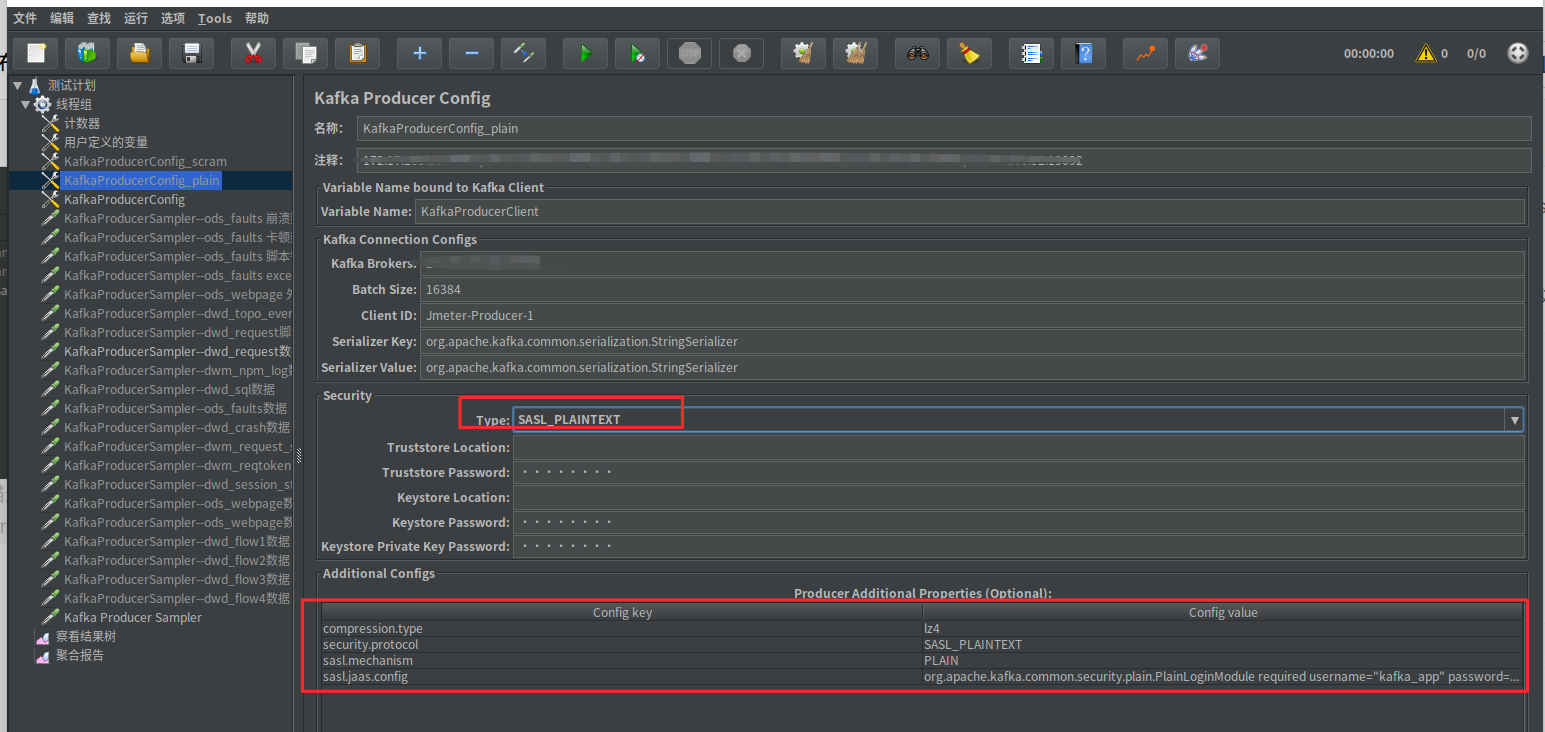Click the Keystore Private Key Password field

(x=1019, y=546)
